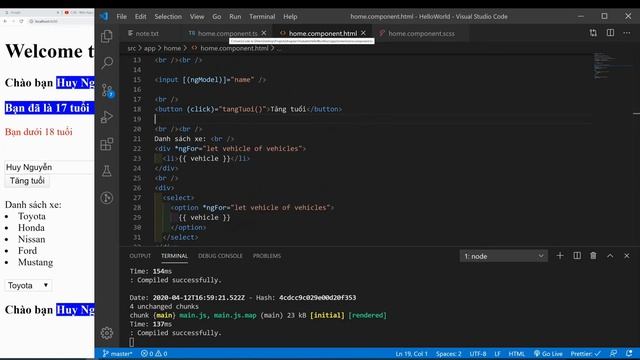This screenshot has height=360, width=640.
Task: Go back in the browser window
Action: pyautogui.click(x=5, y=21)
